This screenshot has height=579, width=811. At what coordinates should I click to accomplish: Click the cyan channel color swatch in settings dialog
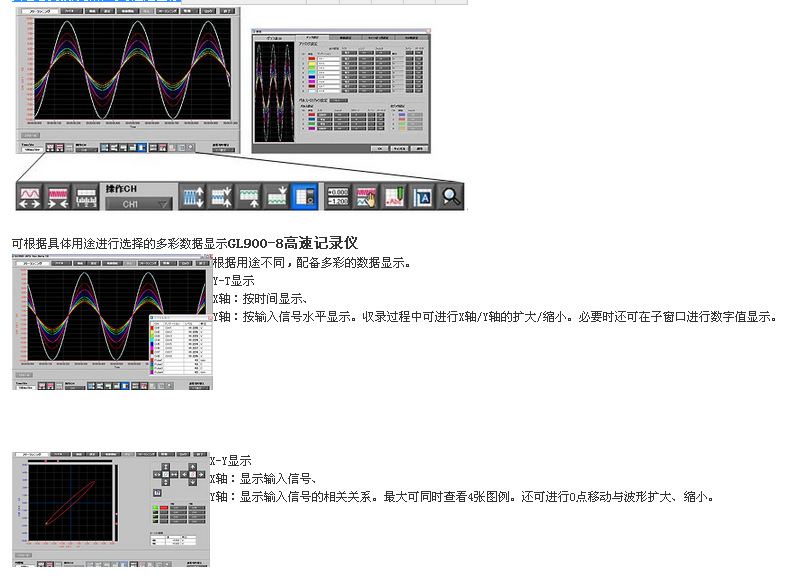[311, 72]
